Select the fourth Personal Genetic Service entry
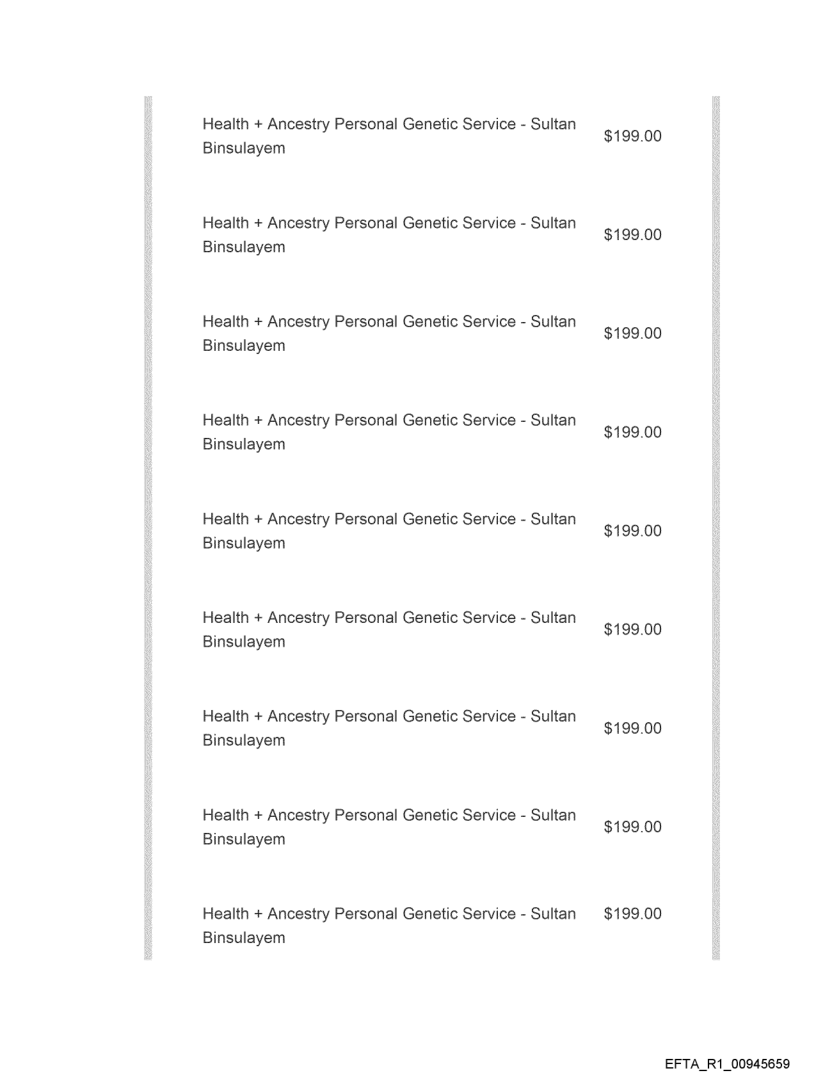The height and width of the screenshot is (1073, 816). tap(388, 432)
